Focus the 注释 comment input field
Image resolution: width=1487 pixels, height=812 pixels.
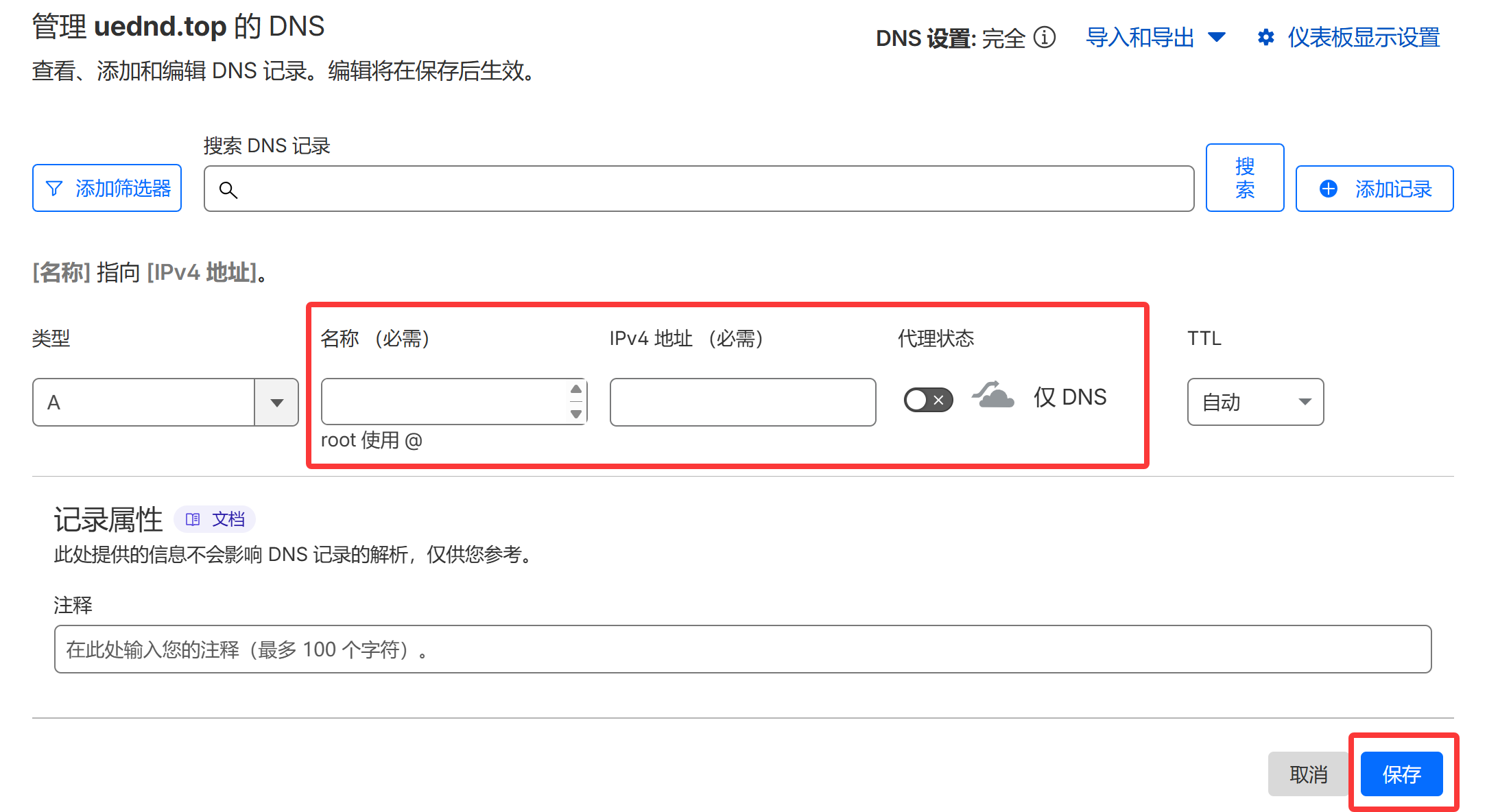tap(743, 649)
